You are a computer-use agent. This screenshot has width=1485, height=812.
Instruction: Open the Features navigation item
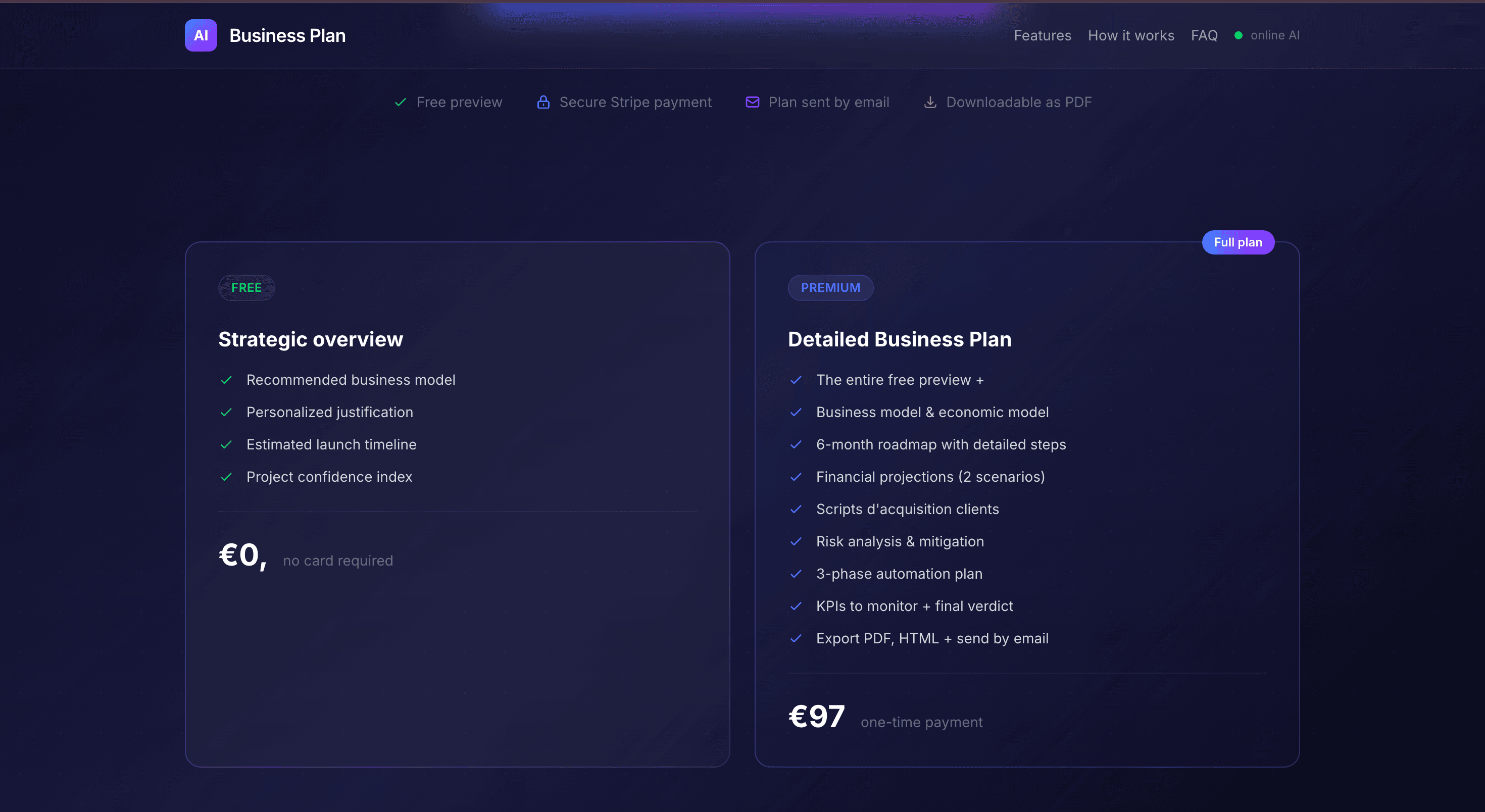click(x=1042, y=35)
